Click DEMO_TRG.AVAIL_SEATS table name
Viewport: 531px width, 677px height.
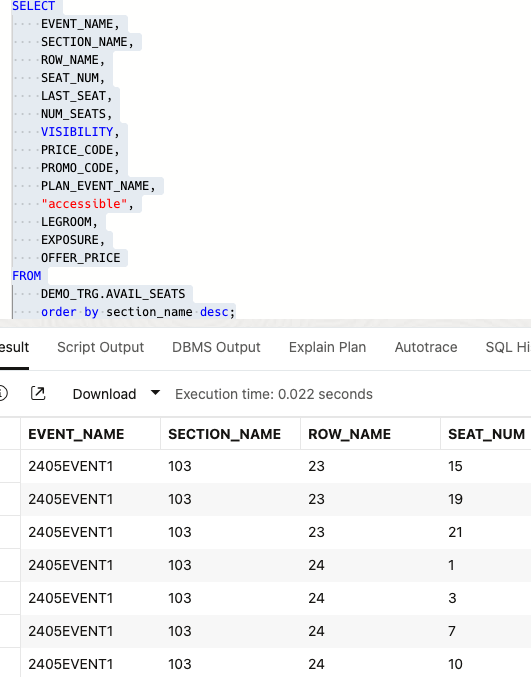click(x=113, y=294)
